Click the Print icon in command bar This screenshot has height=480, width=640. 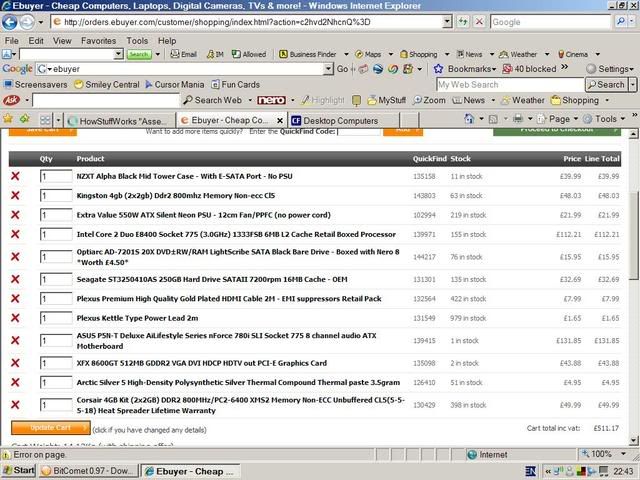518,119
